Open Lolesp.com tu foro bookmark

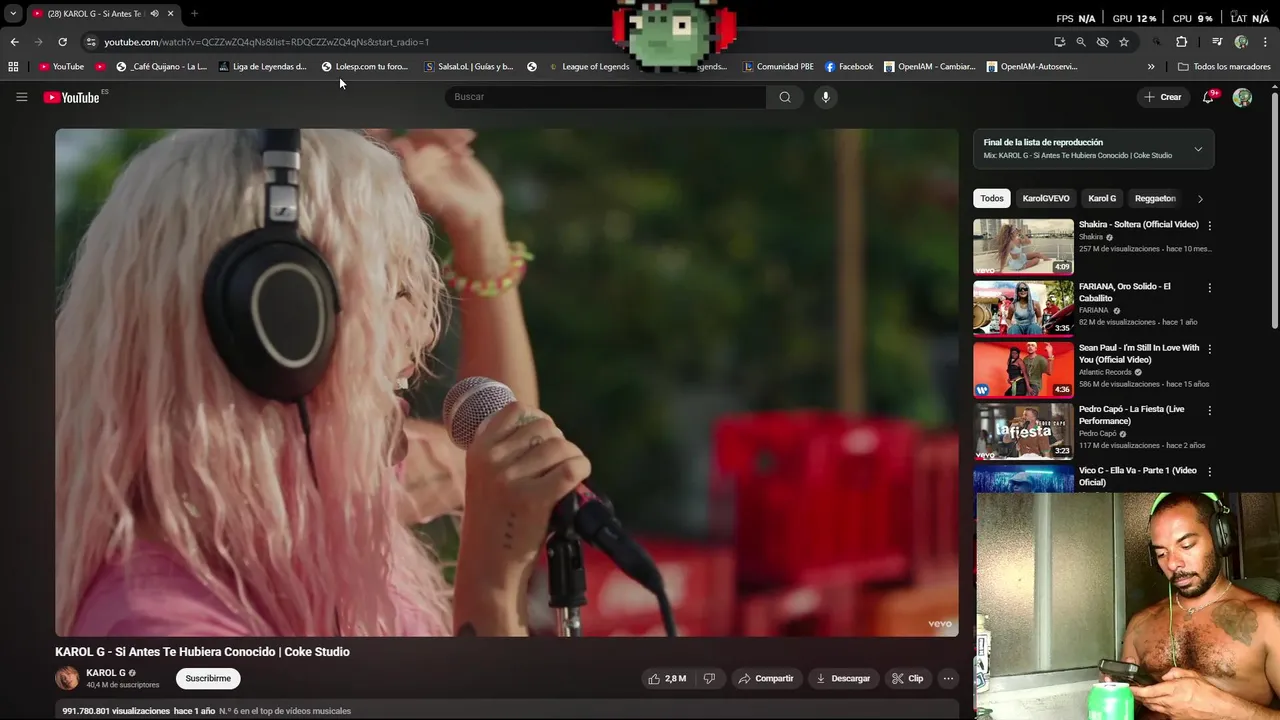tap(365, 67)
